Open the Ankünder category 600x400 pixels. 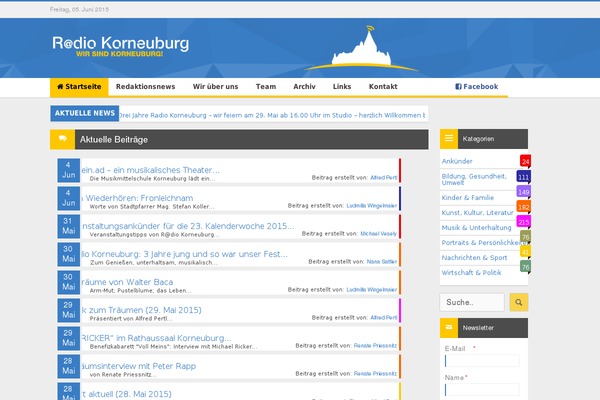tap(457, 161)
